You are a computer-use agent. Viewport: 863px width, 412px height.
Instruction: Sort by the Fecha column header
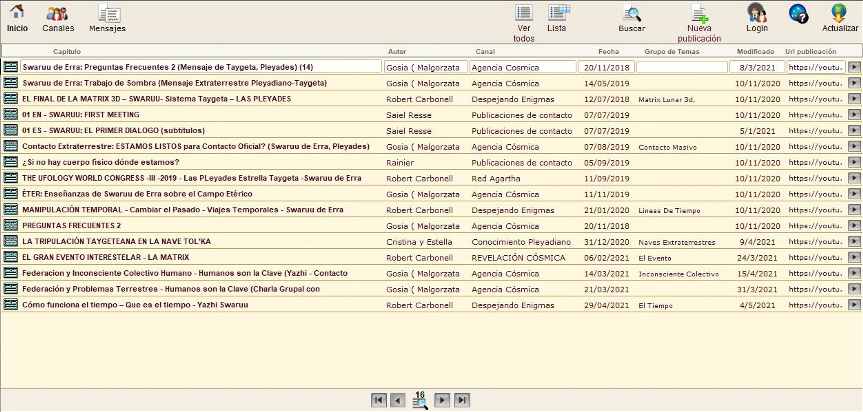click(x=608, y=51)
